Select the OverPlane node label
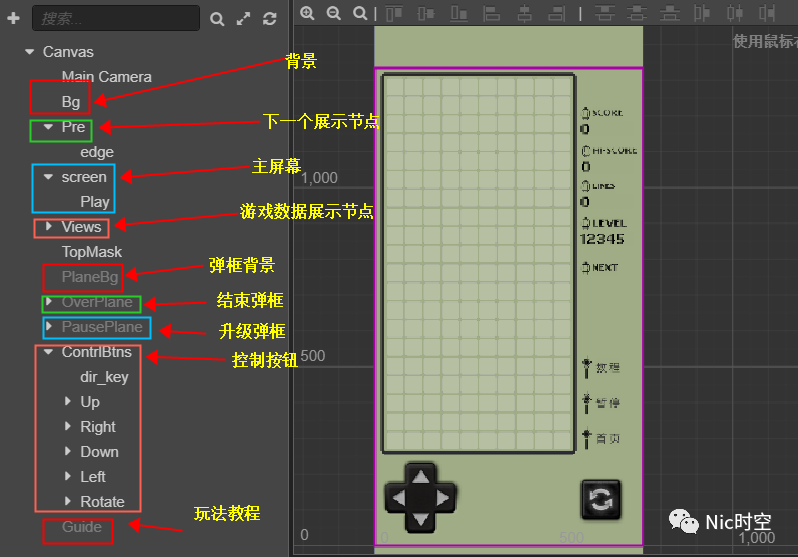Image resolution: width=798 pixels, height=557 pixels. point(97,302)
